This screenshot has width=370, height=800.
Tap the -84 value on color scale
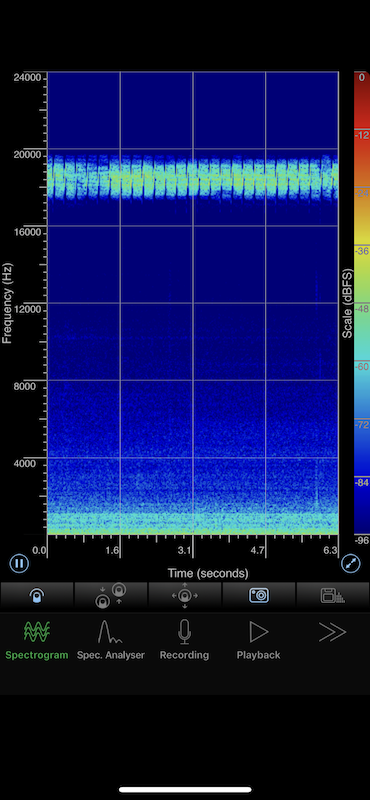pyautogui.click(x=361, y=483)
